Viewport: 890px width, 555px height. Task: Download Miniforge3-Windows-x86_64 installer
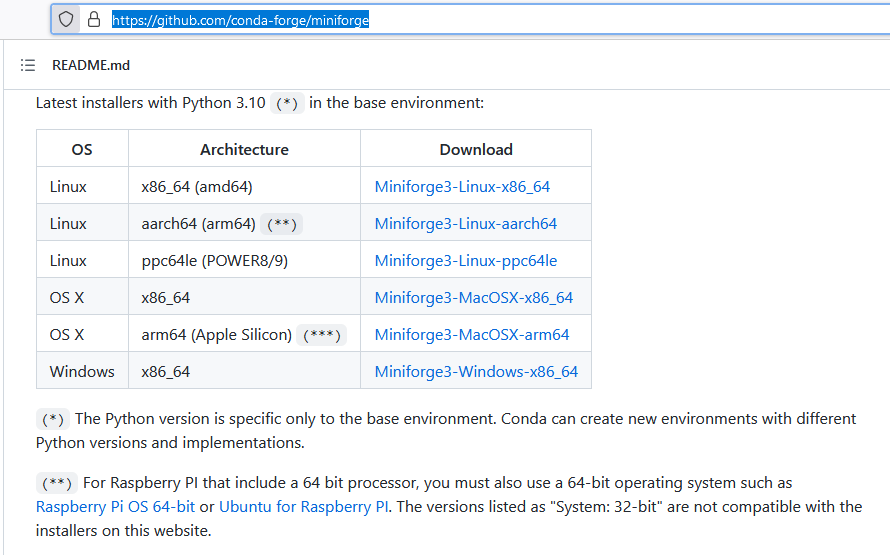[x=476, y=372]
